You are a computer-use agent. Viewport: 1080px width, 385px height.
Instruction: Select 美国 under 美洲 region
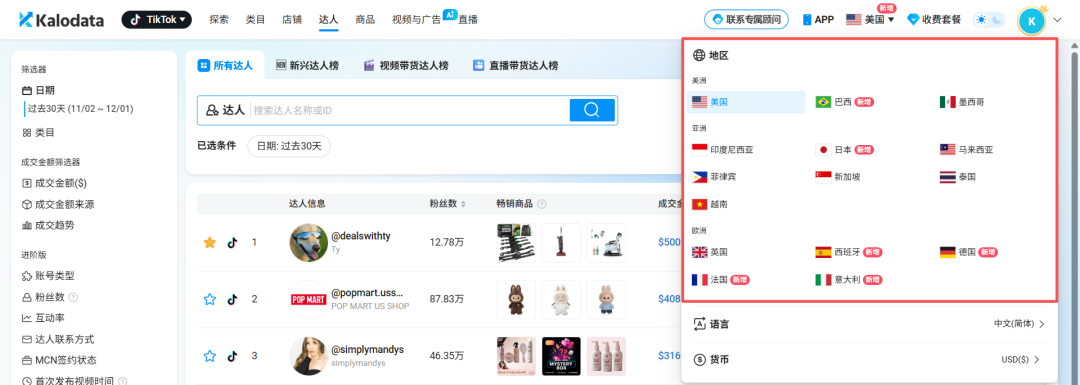point(746,102)
